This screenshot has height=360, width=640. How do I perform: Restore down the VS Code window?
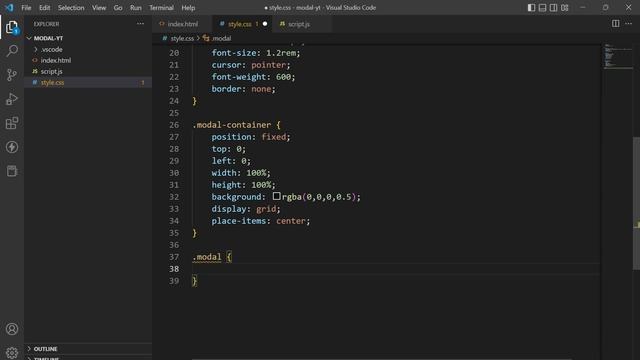pyautogui.click(x=605, y=7)
